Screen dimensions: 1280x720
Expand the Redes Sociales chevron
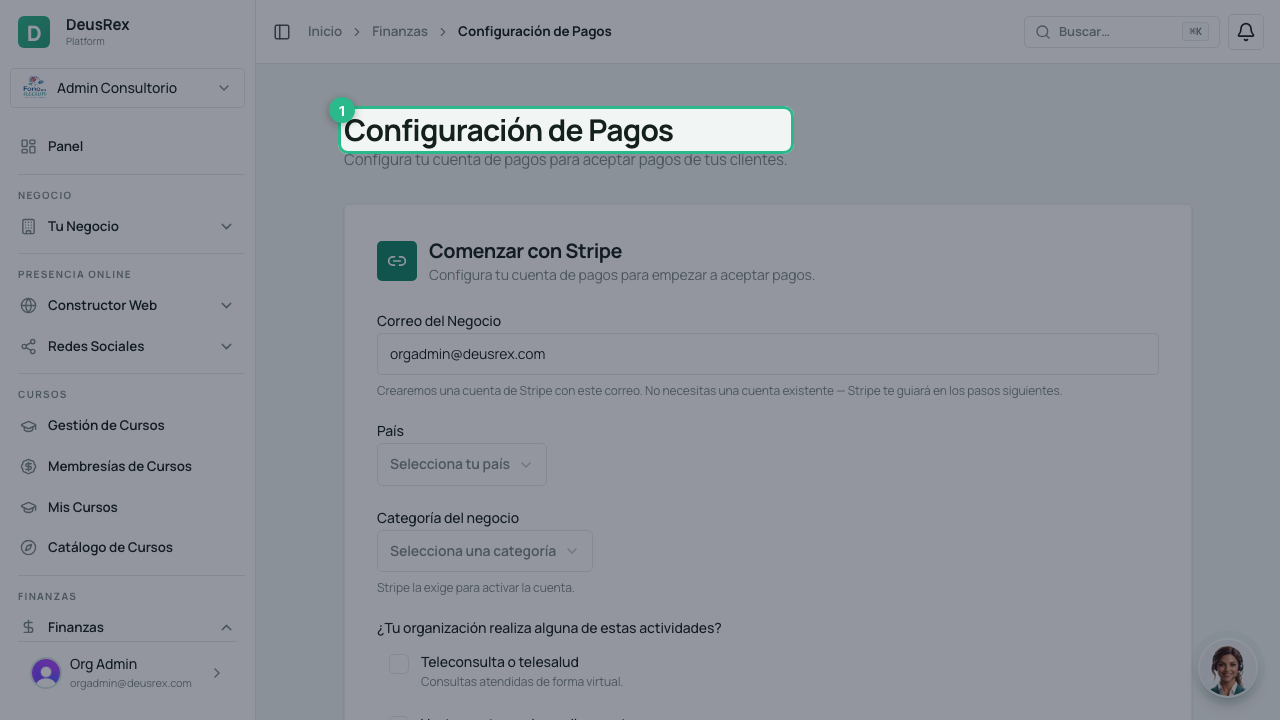[226, 346]
